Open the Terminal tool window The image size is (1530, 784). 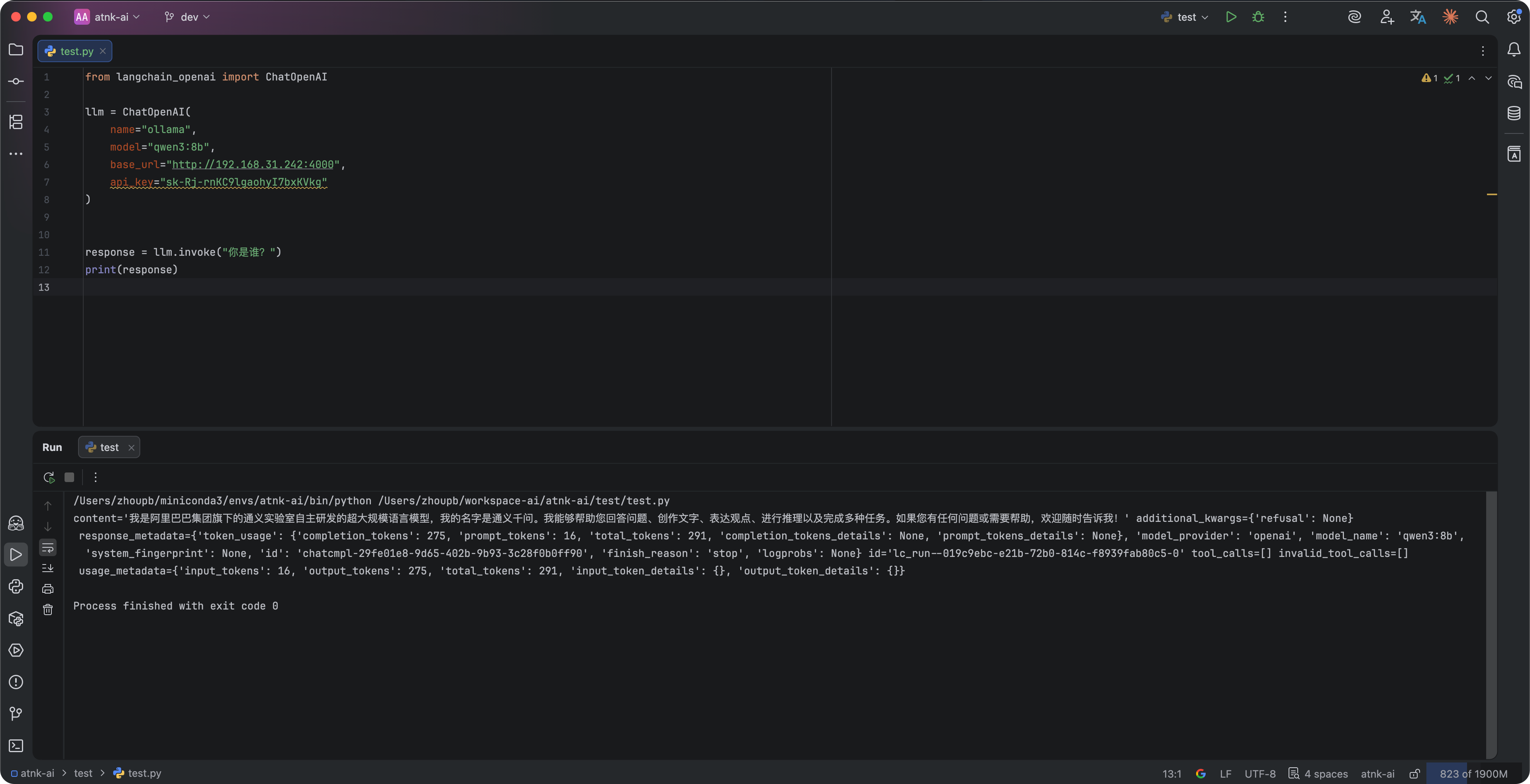pyautogui.click(x=16, y=745)
